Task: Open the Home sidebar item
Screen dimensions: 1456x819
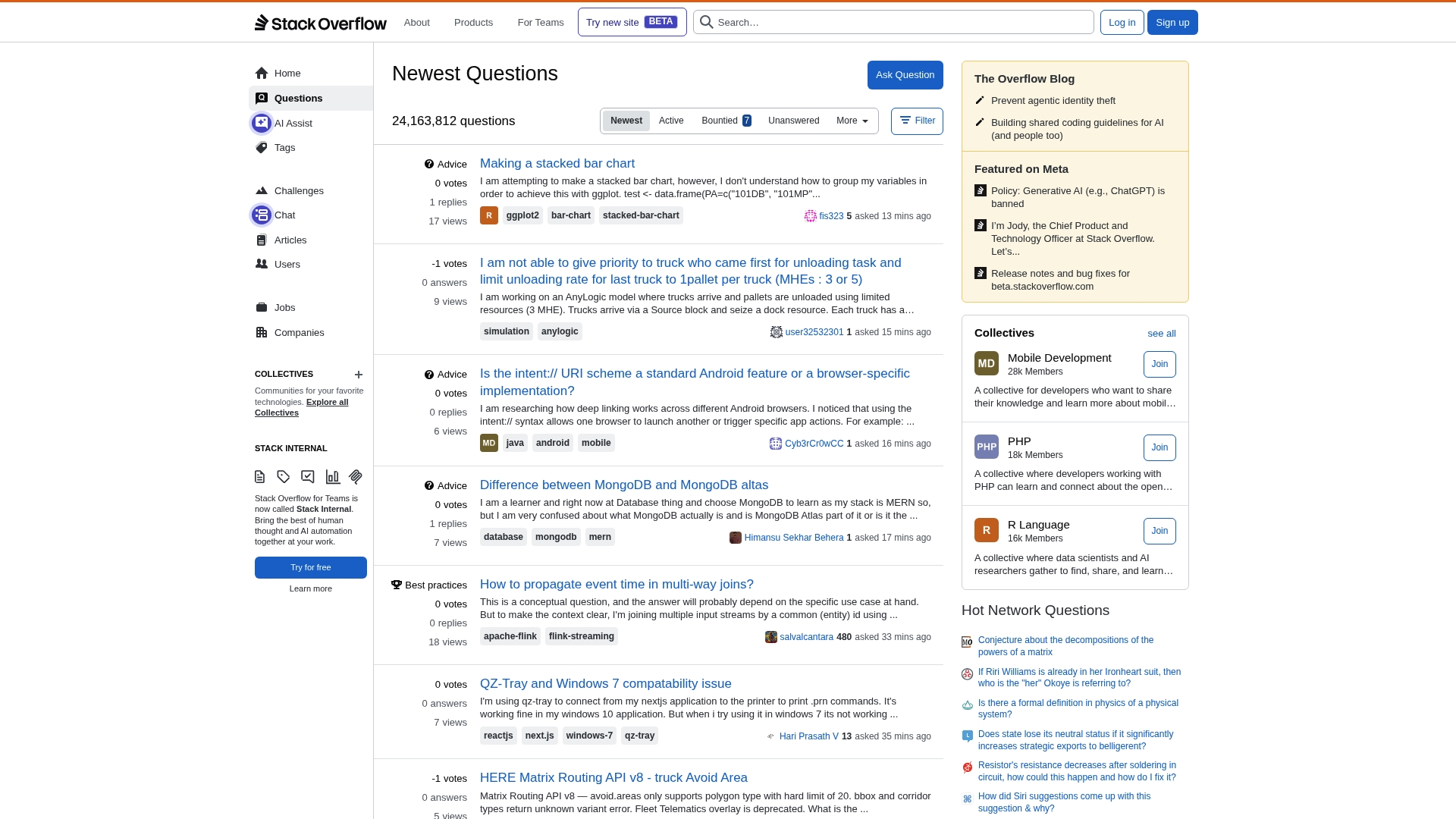Action: coord(287,74)
